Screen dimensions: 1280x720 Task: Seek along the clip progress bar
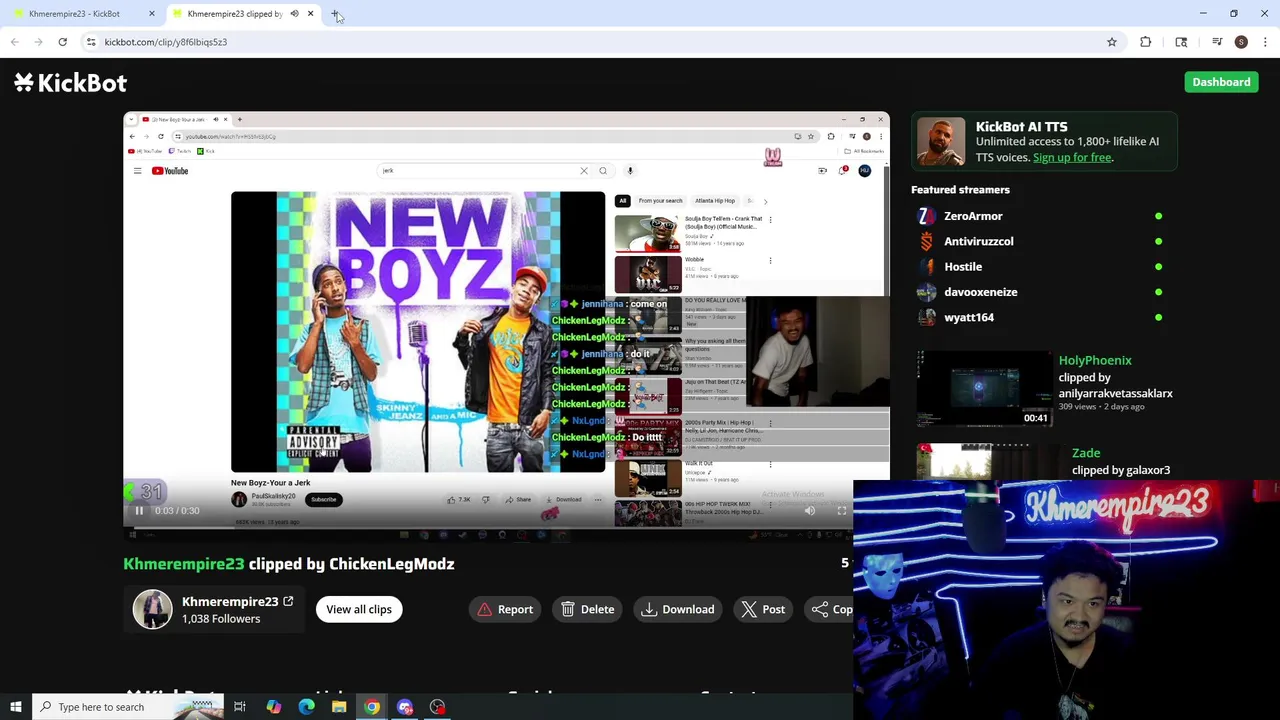pyautogui.click(x=506, y=526)
